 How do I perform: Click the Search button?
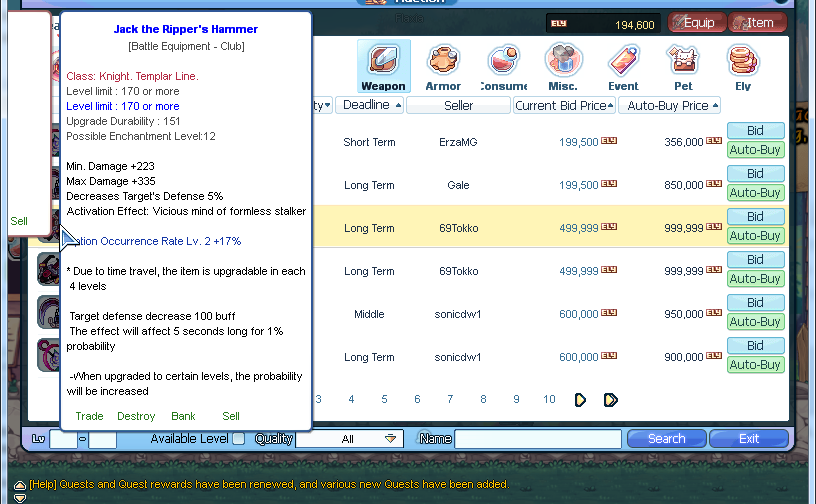coord(667,438)
